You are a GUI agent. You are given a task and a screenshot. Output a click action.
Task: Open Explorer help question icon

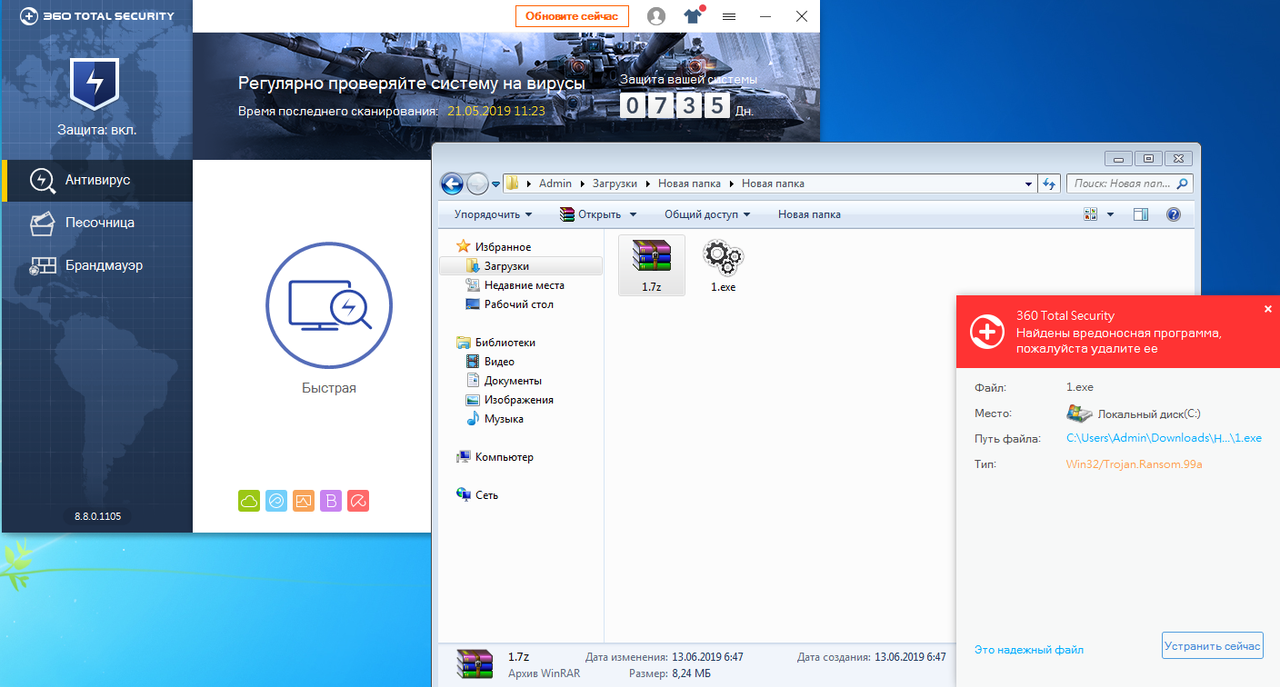pyautogui.click(x=1174, y=214)
